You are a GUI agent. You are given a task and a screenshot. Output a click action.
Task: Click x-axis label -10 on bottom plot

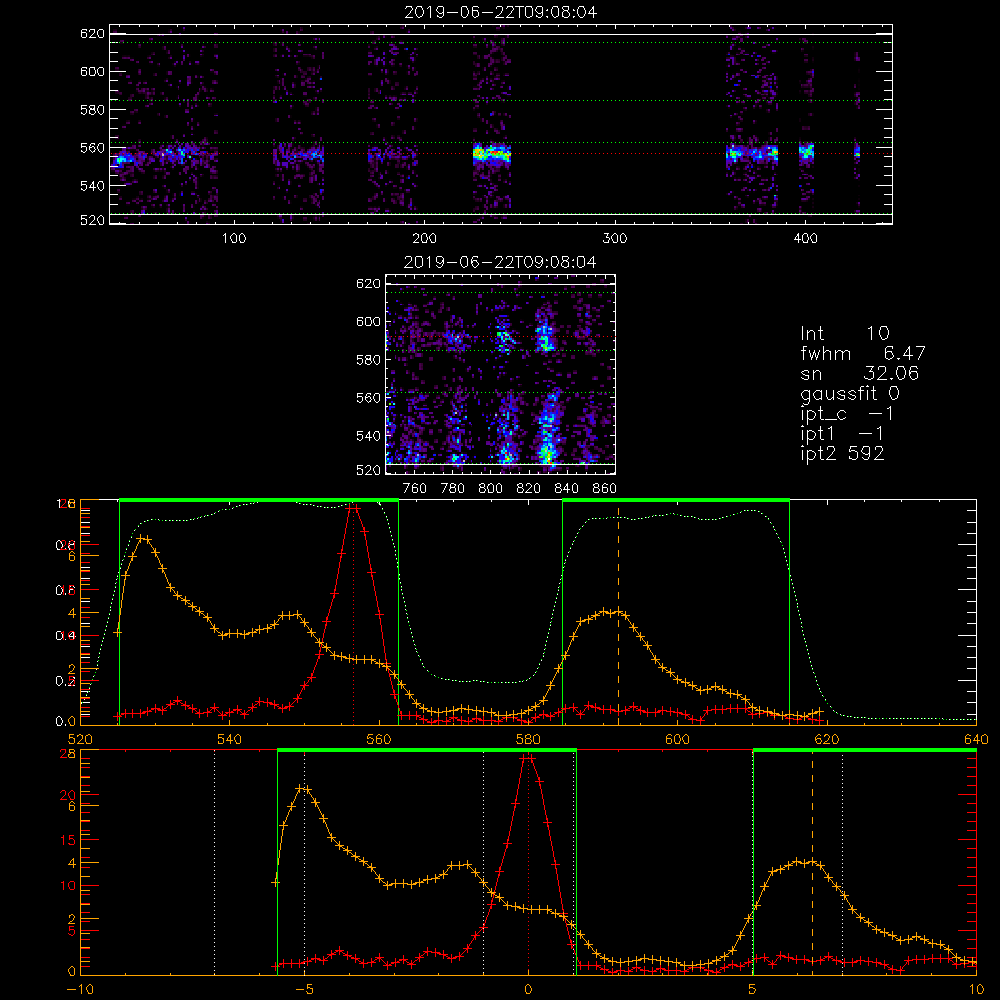[x=80, y=989]
